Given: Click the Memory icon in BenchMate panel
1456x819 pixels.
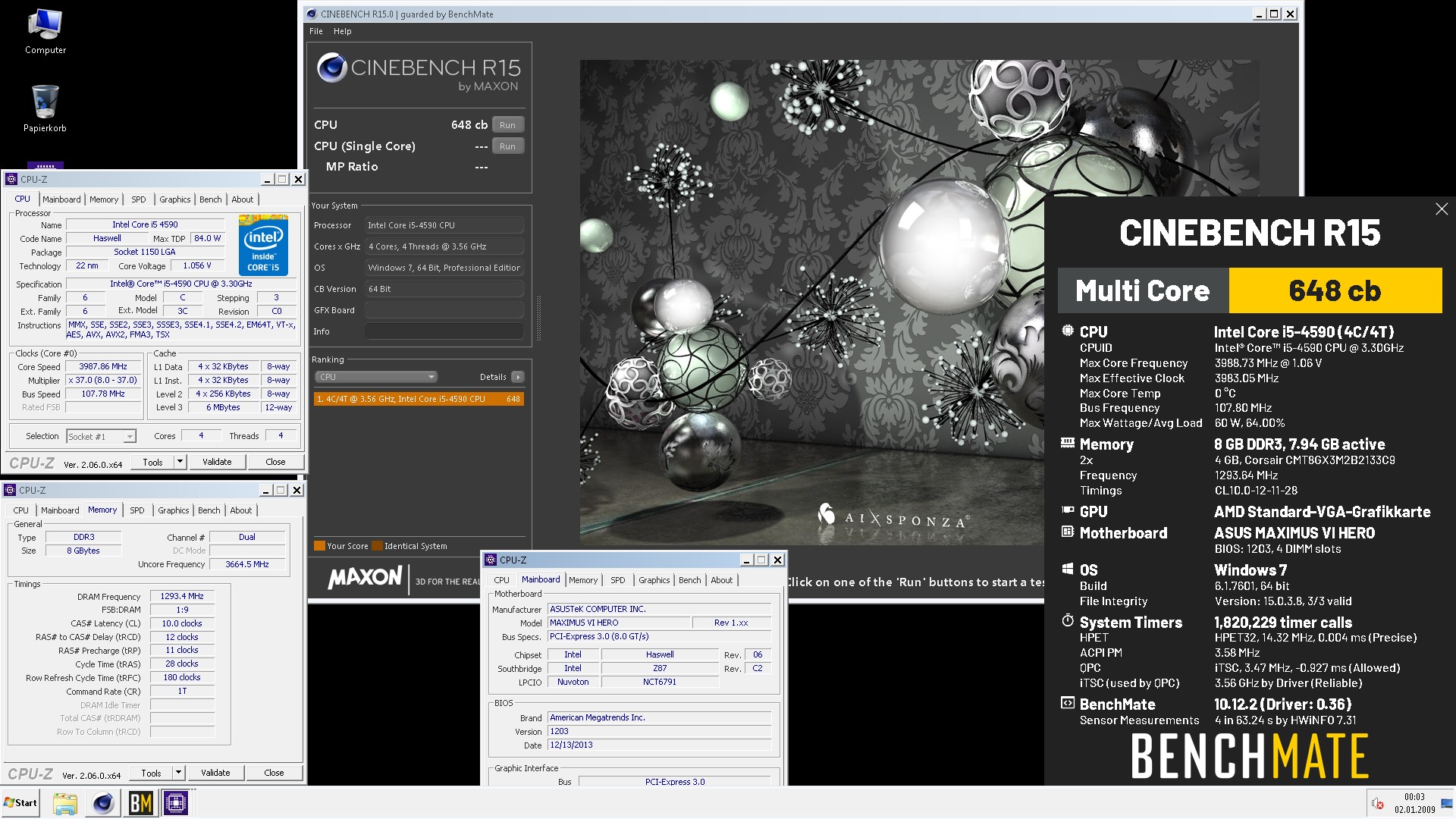Looking at the screenshot, I should (1068, 443).
